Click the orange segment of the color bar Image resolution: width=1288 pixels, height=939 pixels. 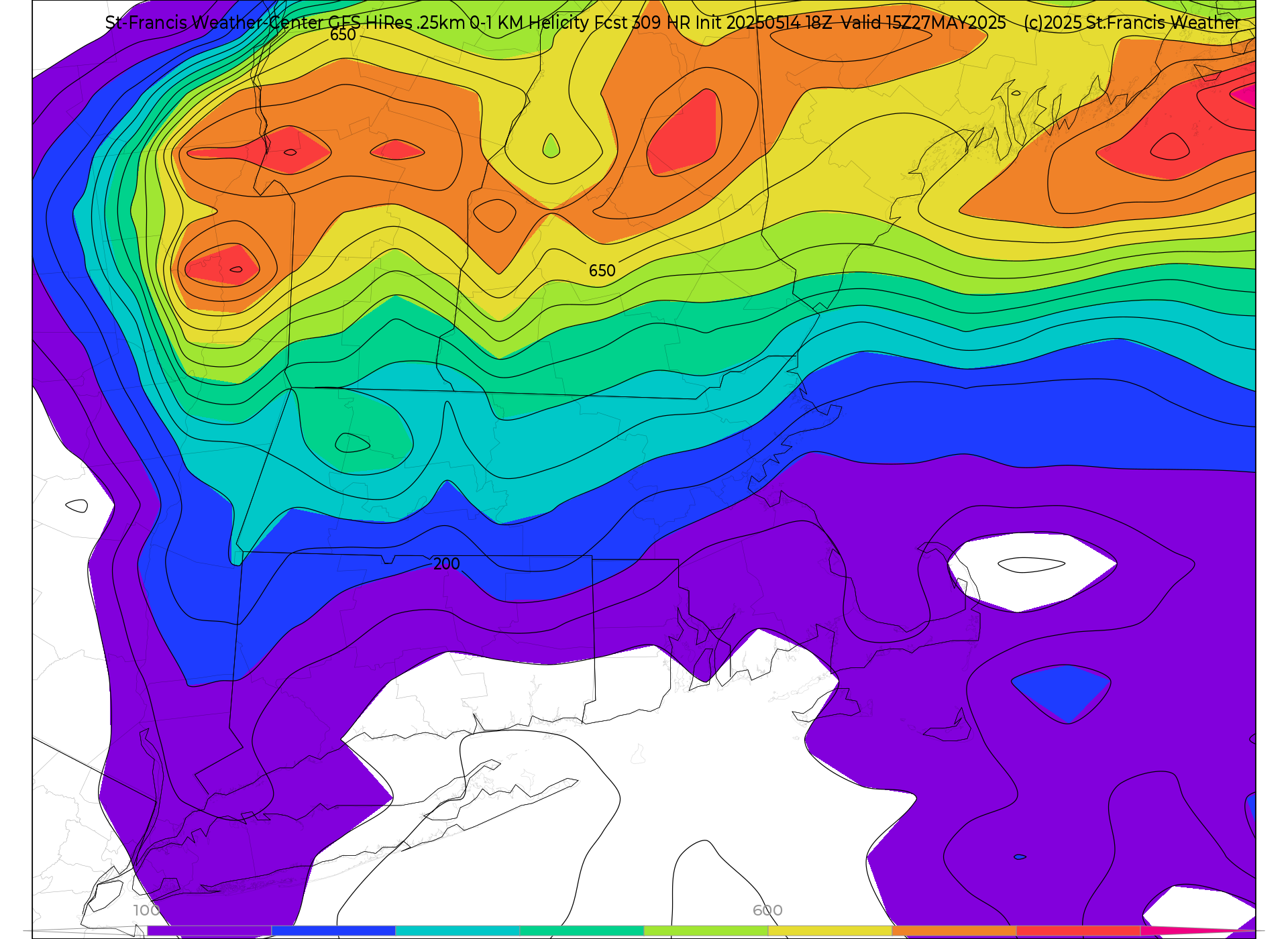(954, 931)
